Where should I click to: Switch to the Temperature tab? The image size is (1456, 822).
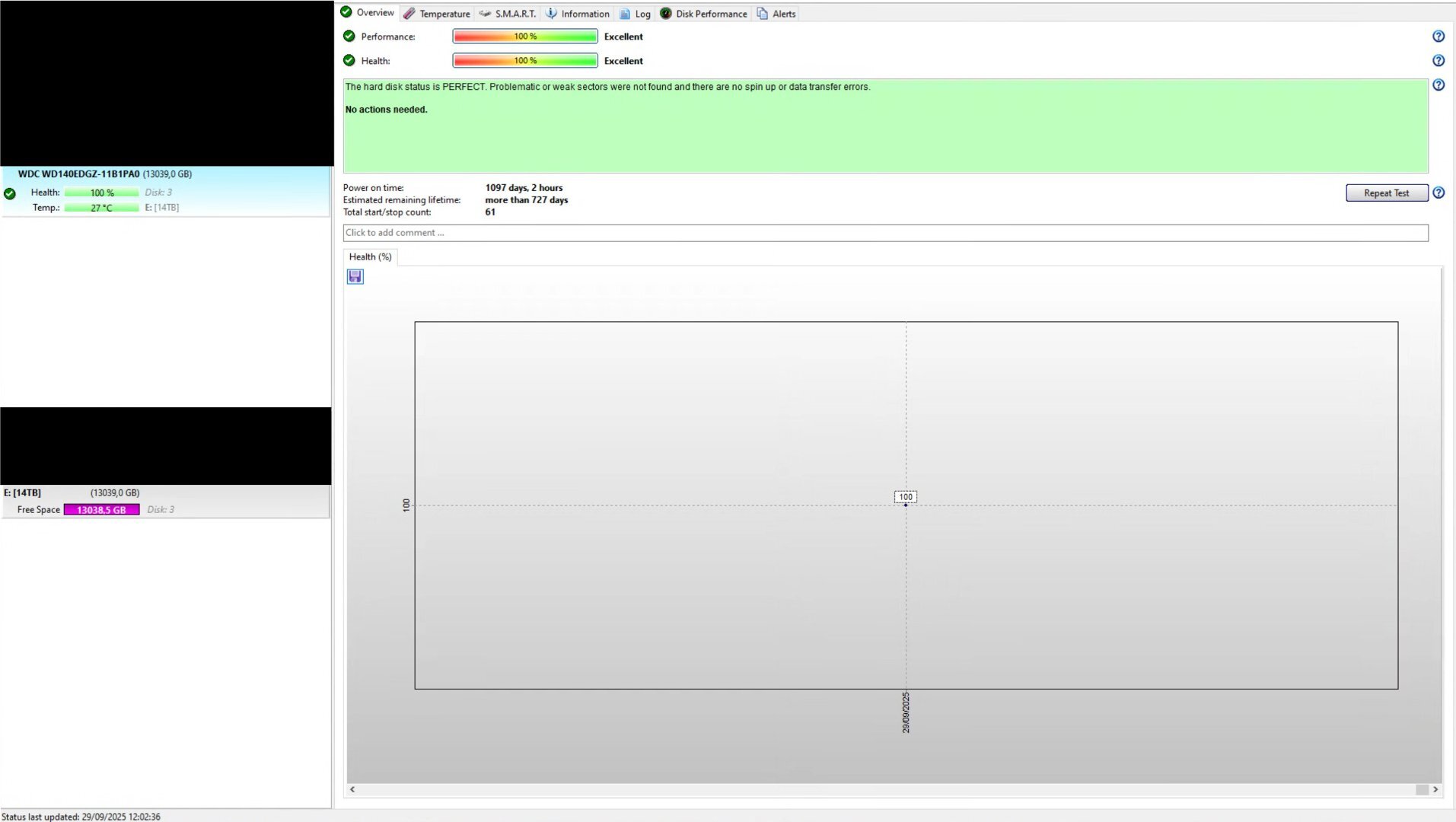[x=438, y=14]
